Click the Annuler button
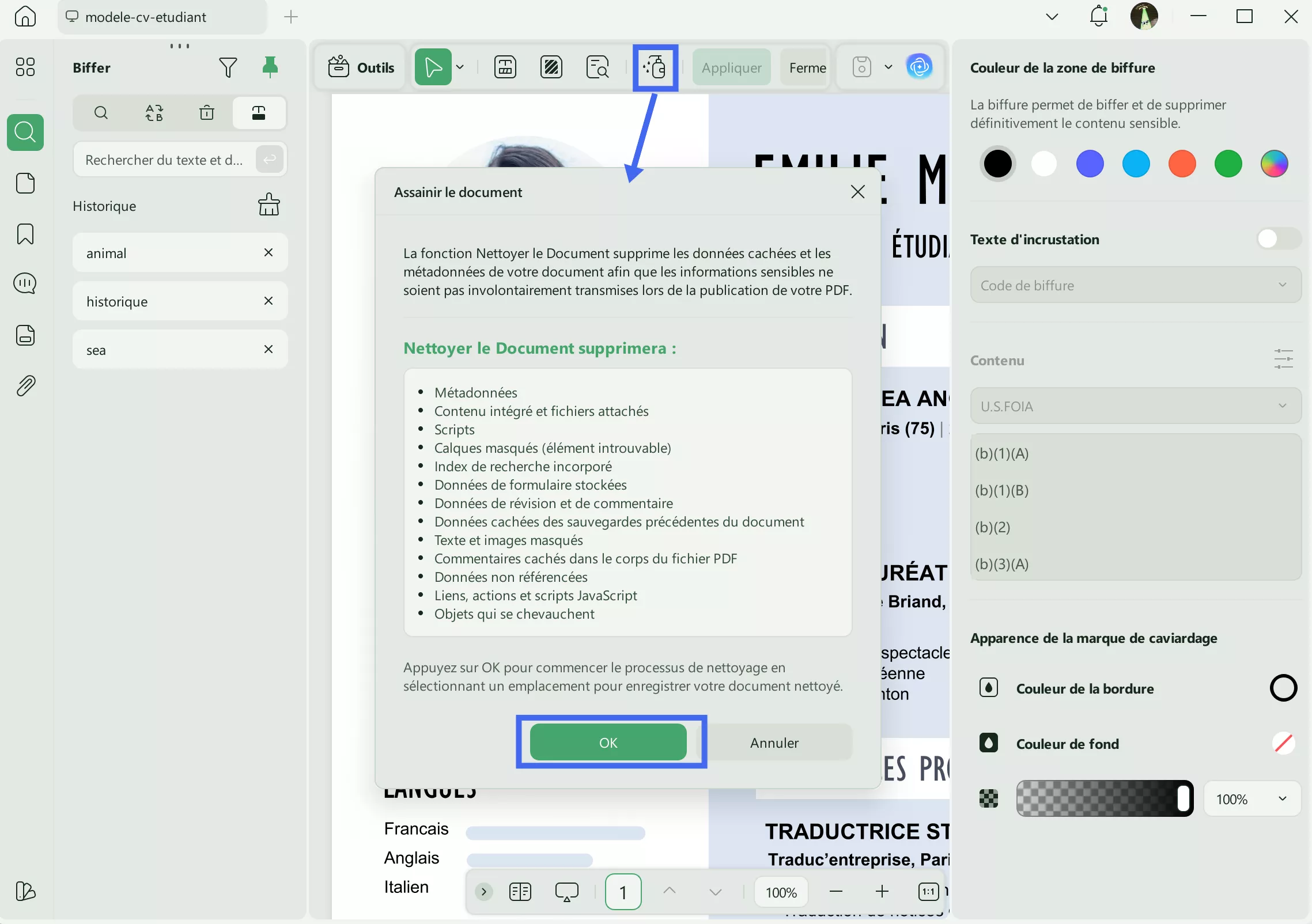Image resolution: width=1312 pixels, height=924 pixels. [x=774, y=743]
